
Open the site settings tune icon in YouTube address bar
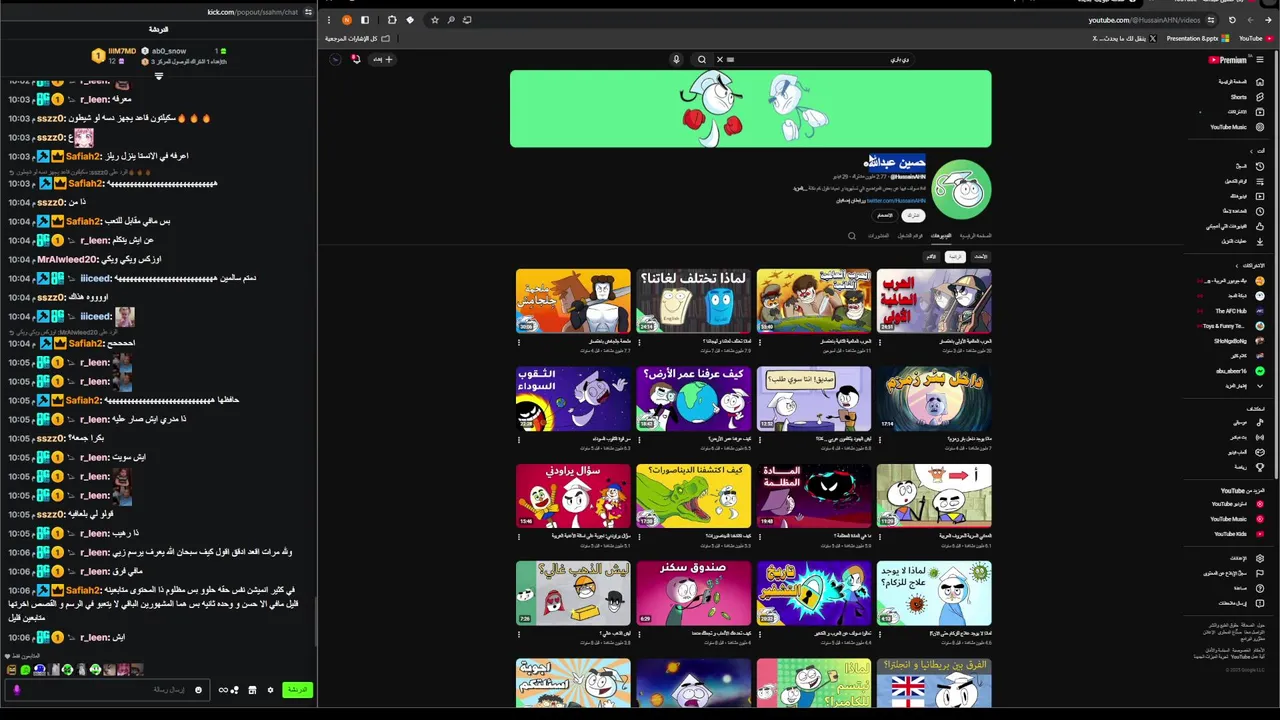point(1211,20)
